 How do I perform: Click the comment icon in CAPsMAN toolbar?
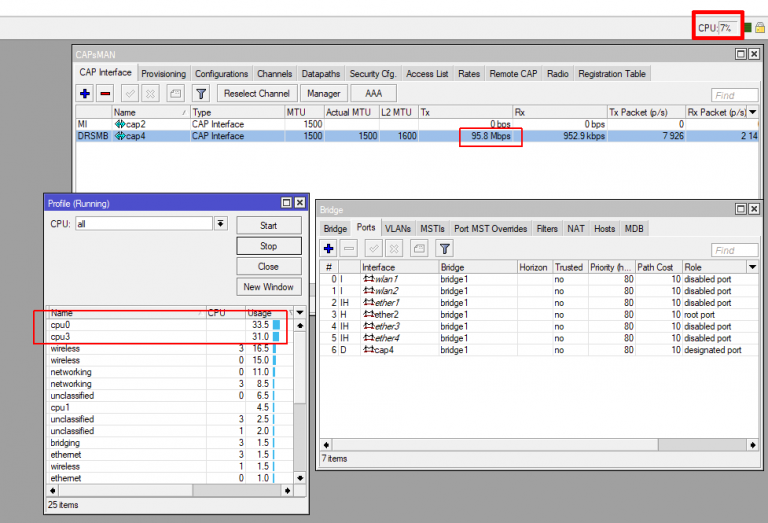tap(175, 94)
